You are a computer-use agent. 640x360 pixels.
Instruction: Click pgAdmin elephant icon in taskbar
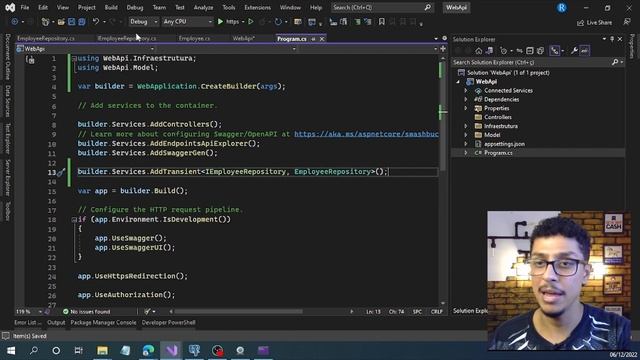pyautogui.click(x=194, y=350)
